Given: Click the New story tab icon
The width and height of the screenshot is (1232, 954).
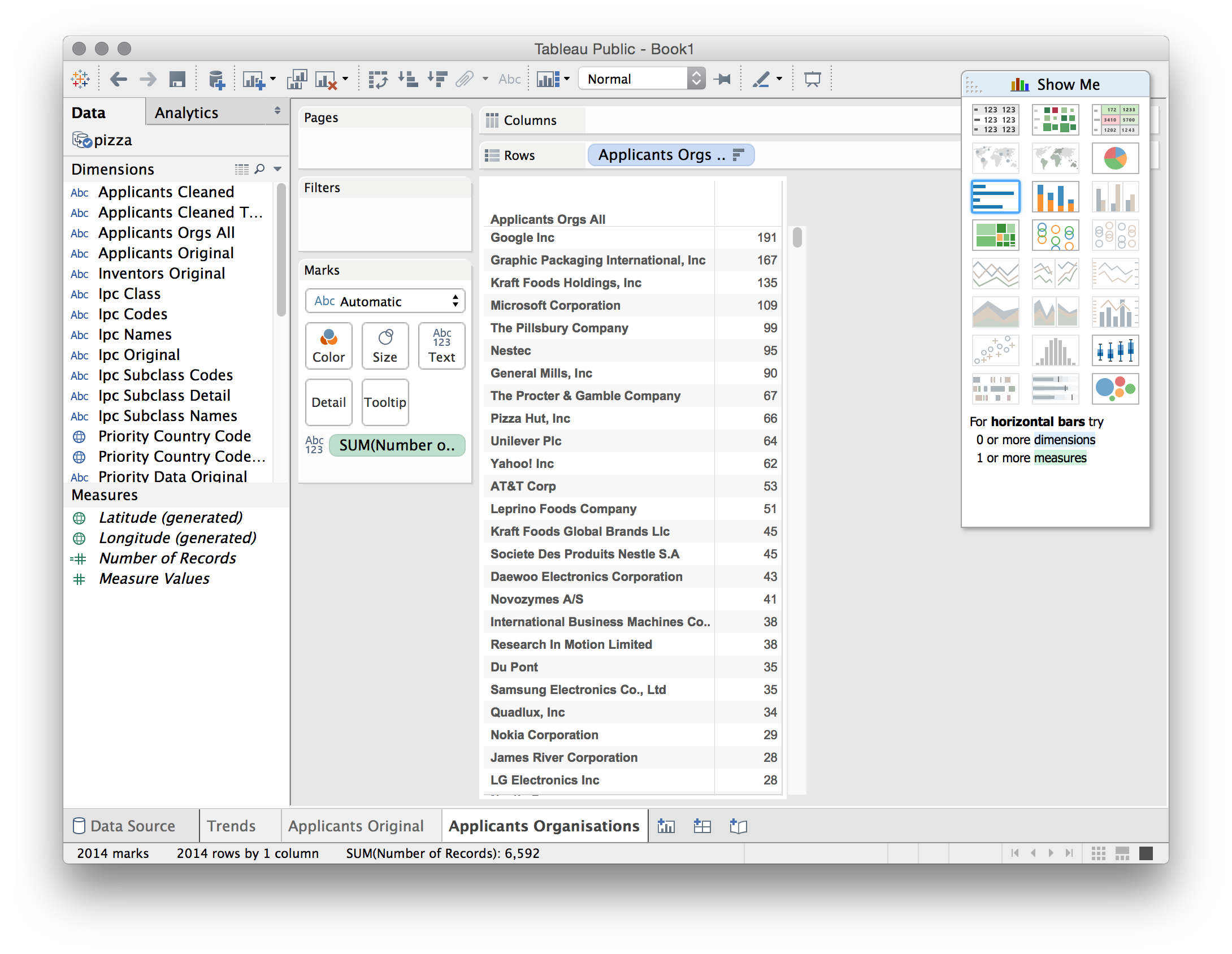Looking at the screenshot, I should click(738, 826).
